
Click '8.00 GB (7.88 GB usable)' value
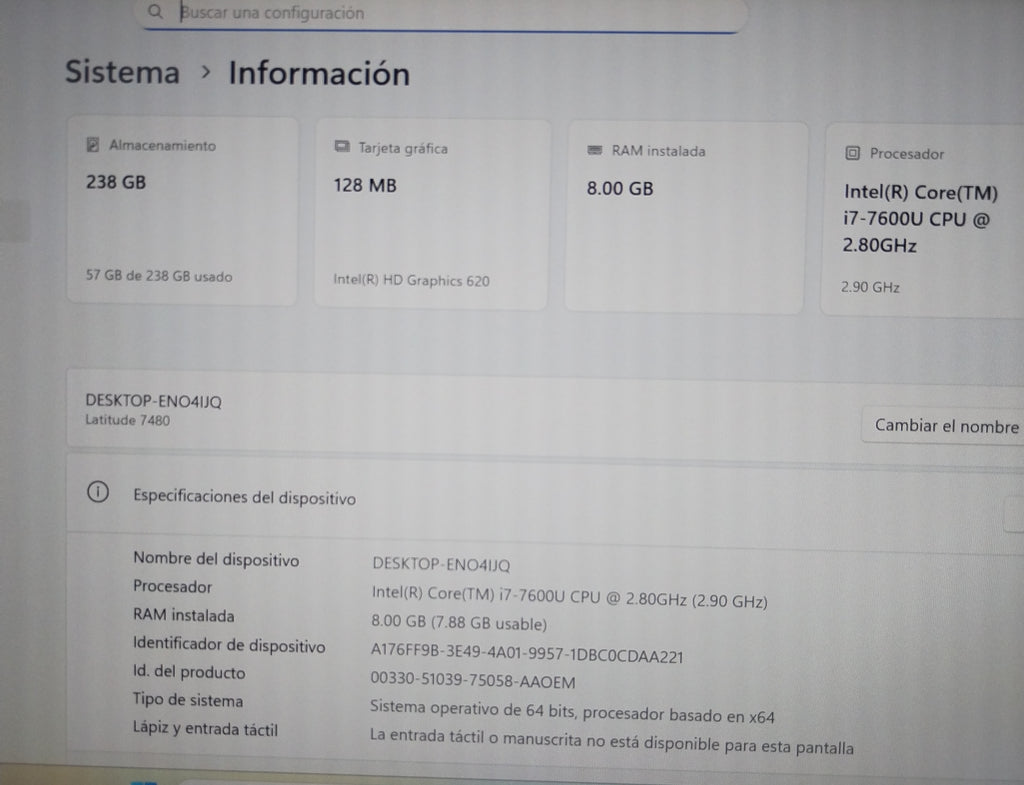(459, 622)
